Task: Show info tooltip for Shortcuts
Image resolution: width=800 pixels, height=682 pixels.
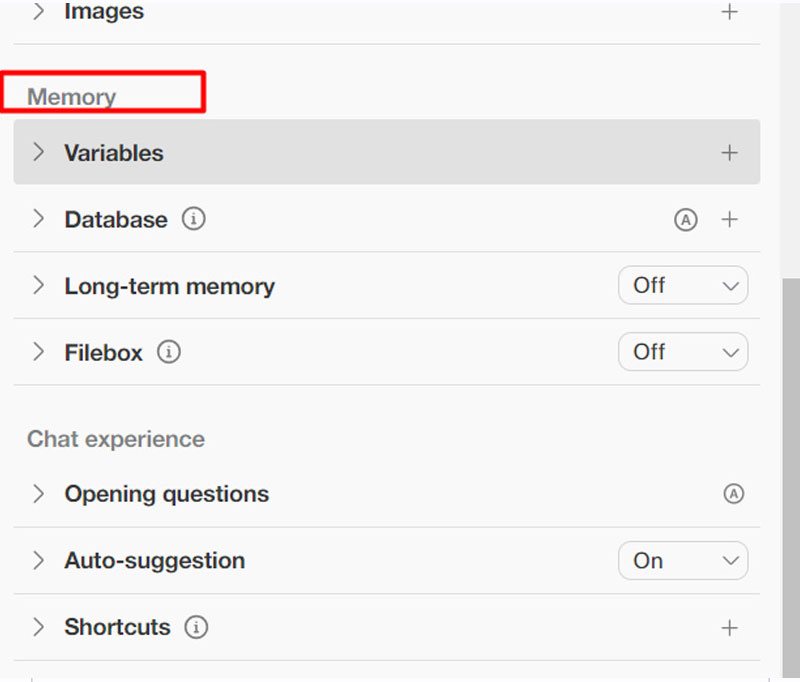Action: point(197,627)
